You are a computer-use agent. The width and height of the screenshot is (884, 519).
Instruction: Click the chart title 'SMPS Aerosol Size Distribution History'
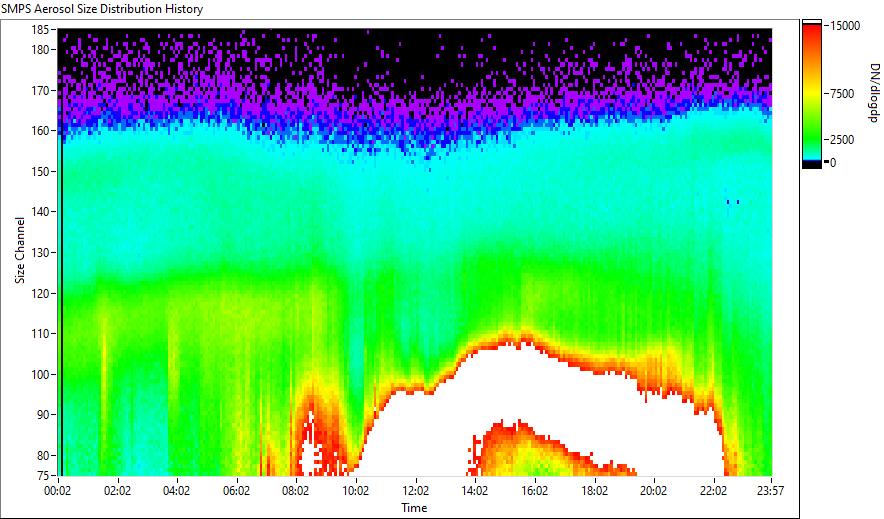coord(102,9)
